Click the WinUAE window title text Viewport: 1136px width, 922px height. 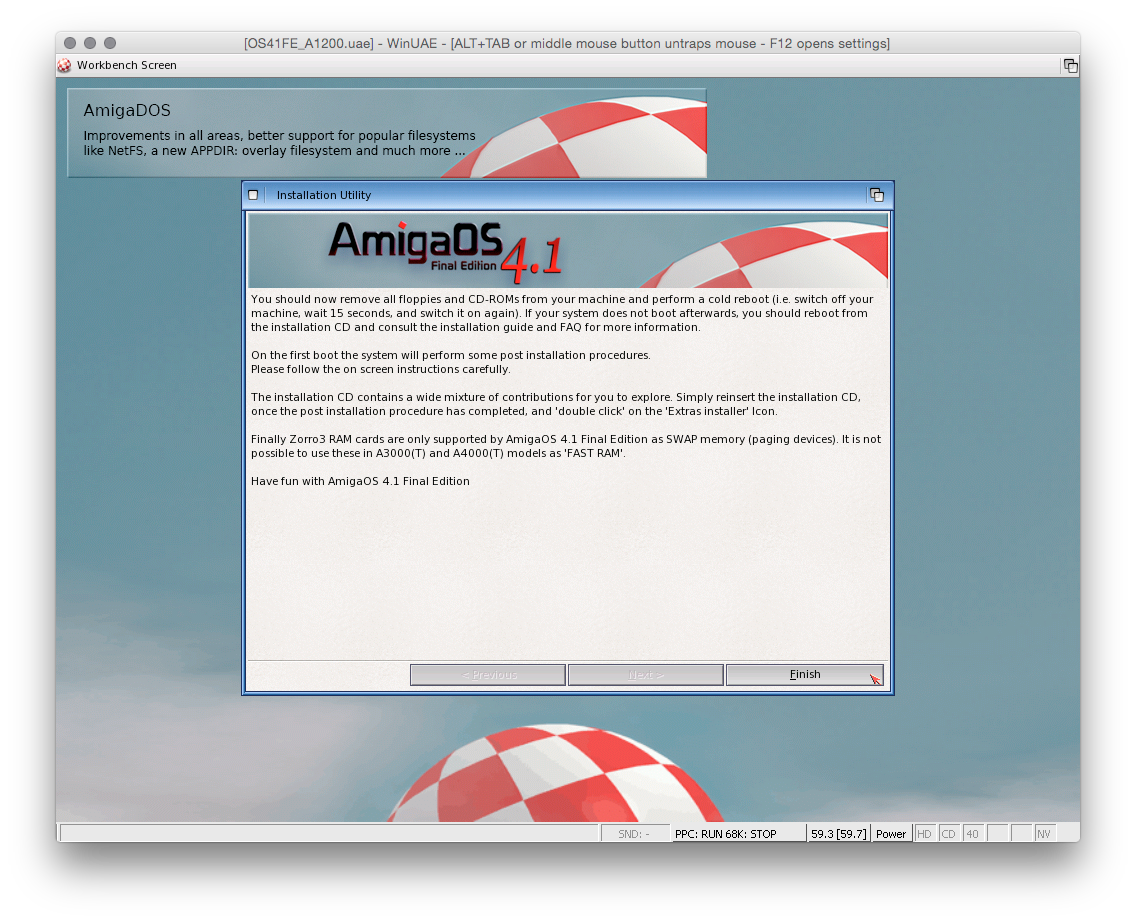click(x=567, y=43)
